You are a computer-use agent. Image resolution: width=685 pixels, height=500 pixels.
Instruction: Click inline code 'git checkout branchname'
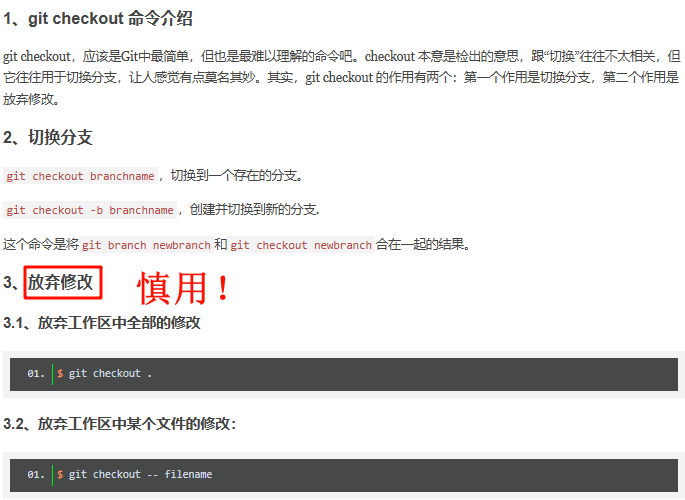click(80, 176)
